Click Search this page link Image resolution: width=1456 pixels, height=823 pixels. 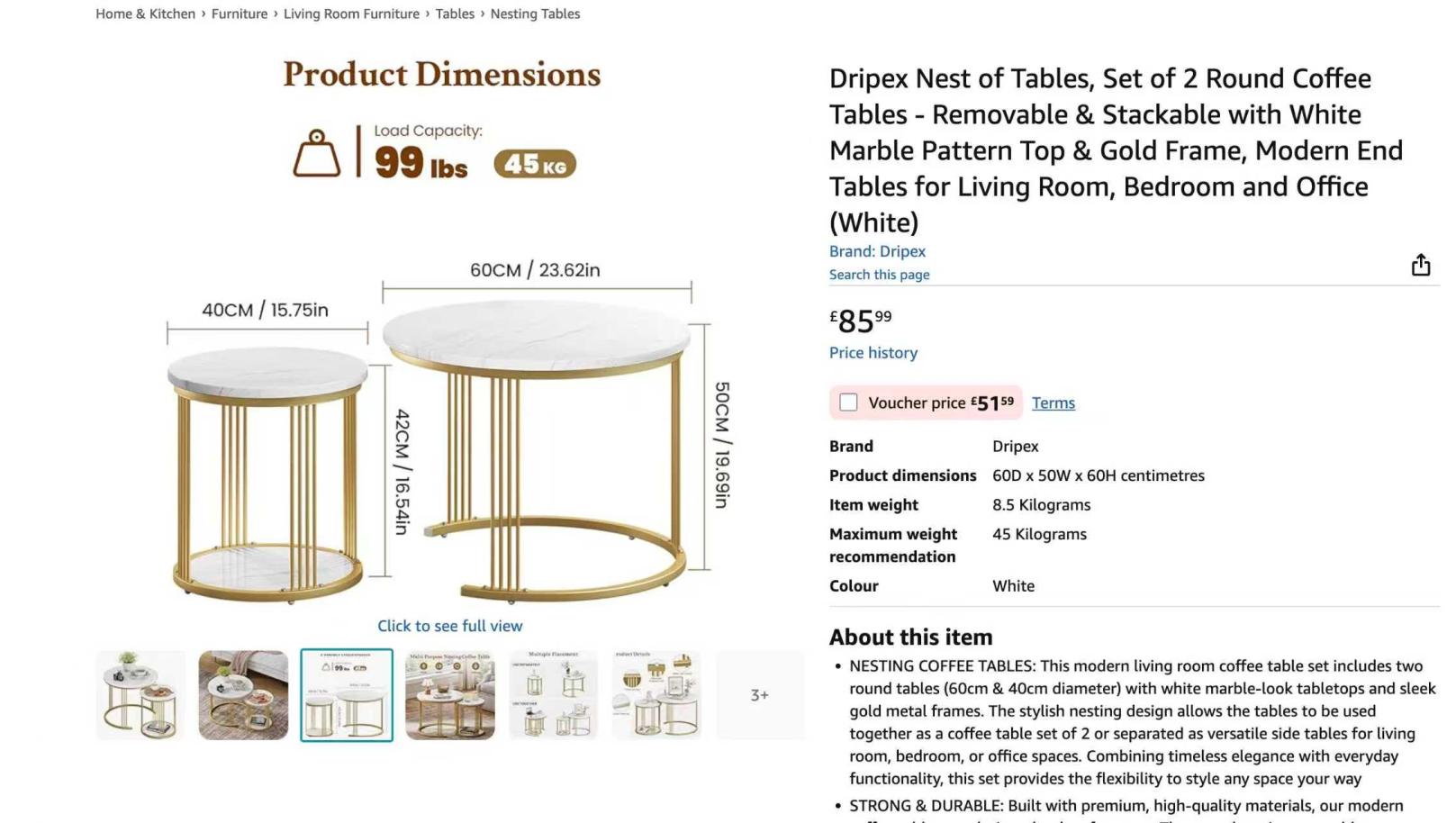click(879, 275)
